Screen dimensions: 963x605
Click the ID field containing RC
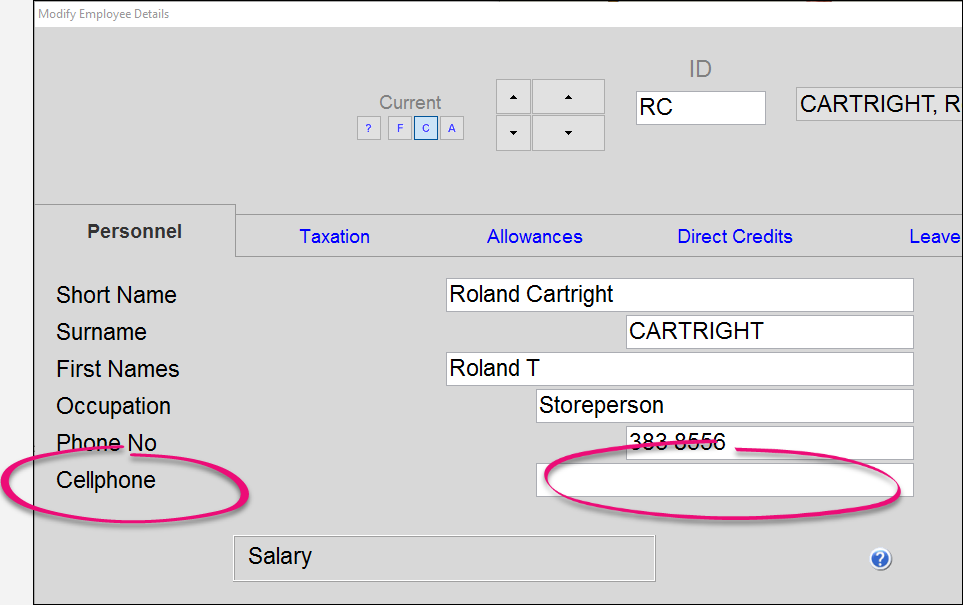point(701,107)
